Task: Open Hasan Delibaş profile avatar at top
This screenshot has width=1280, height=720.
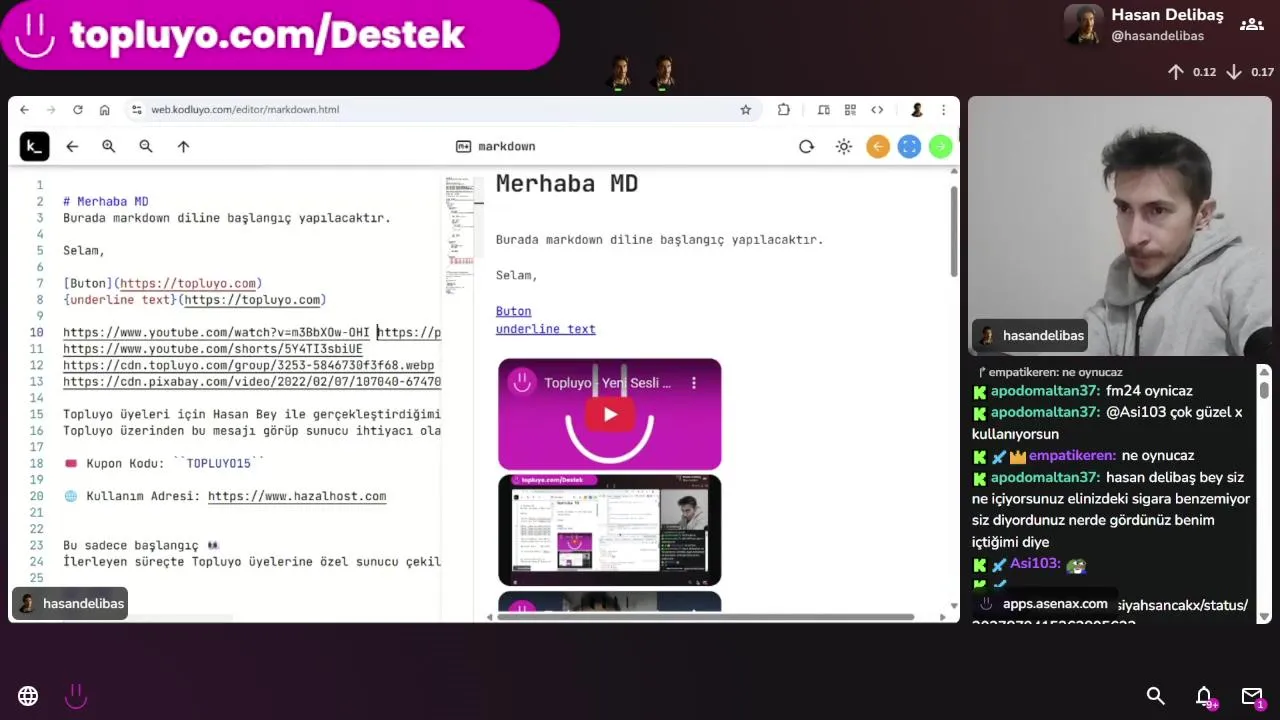Action: point(1084,25)
